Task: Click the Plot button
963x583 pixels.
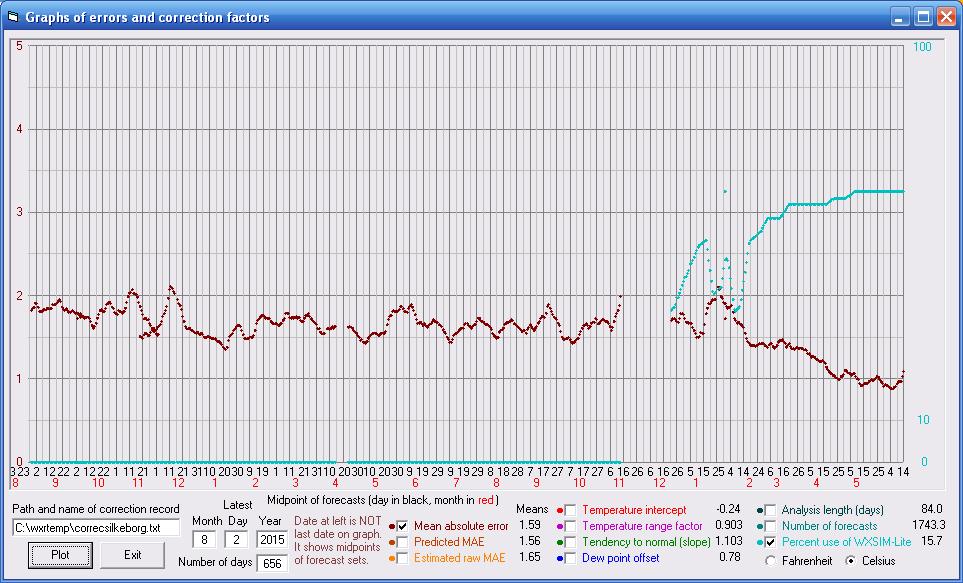Action: (59, 554)
